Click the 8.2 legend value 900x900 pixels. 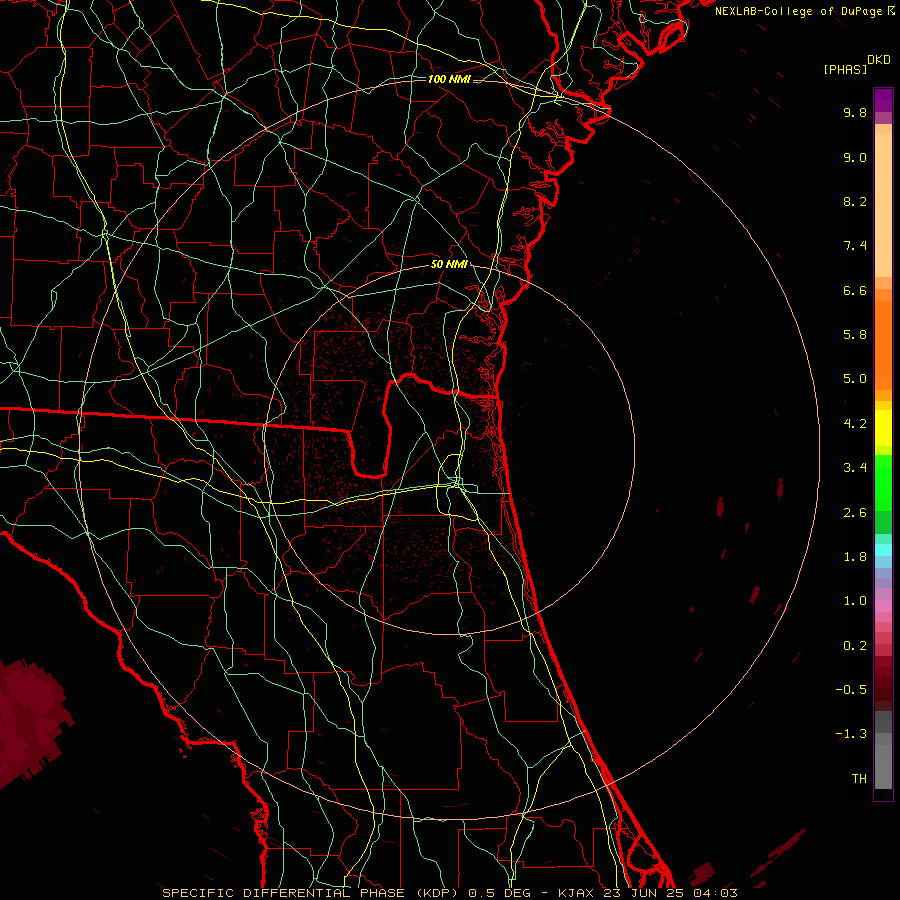pyautogui.click(x=855, y=201)
